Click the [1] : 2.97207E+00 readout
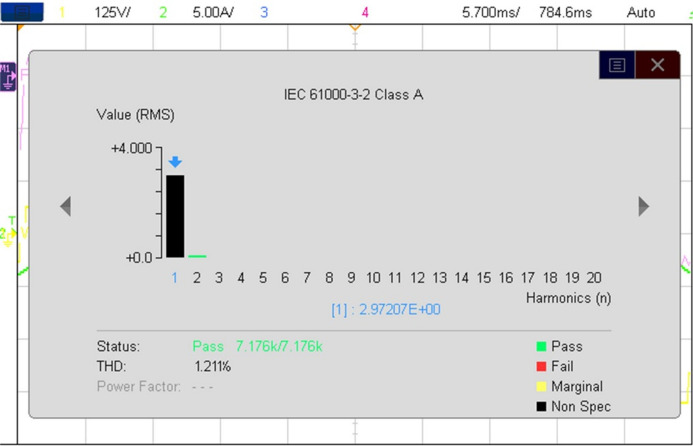Screen dimensions: 693x446 [386, 309]
